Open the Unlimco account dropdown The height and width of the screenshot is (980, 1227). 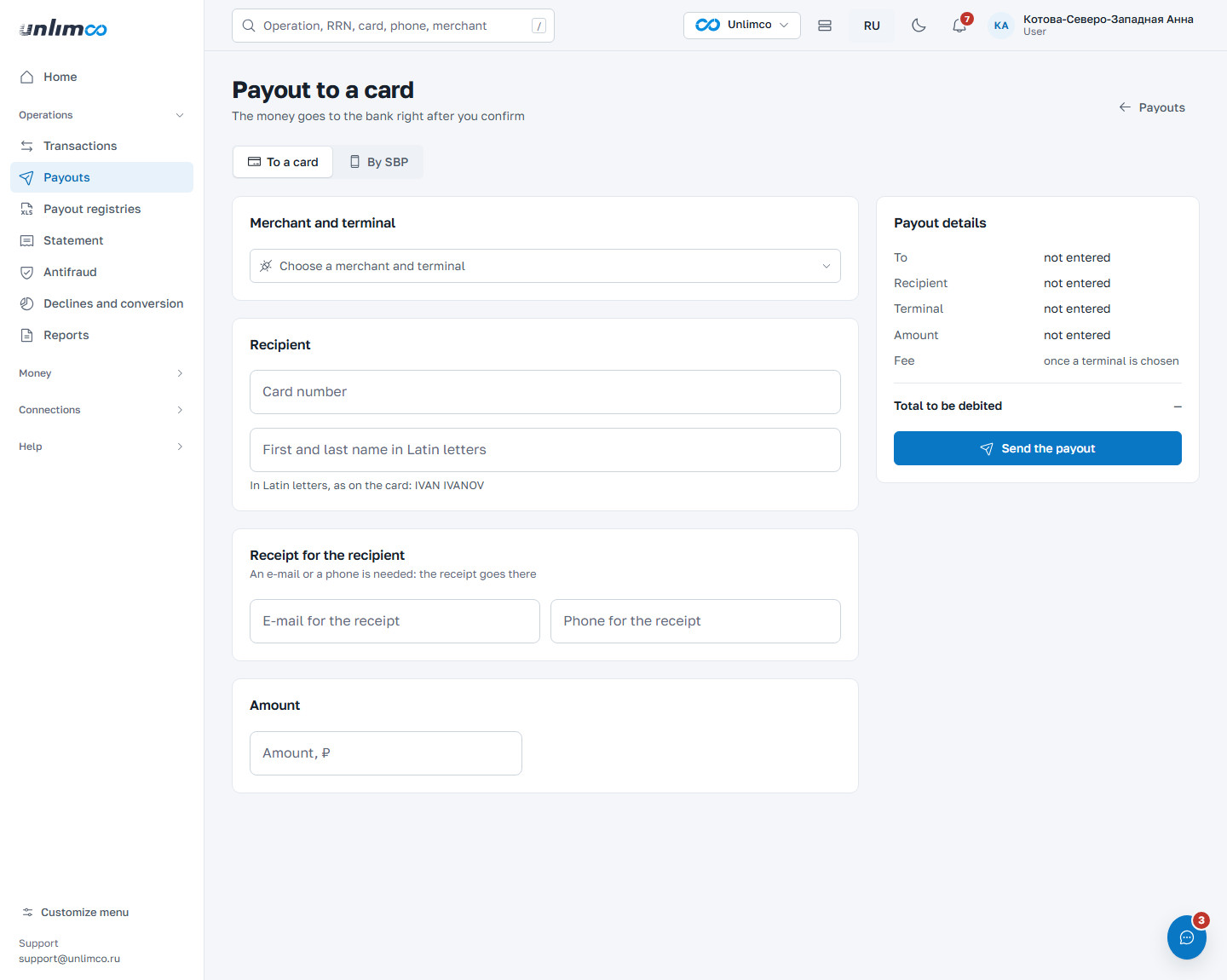(741, 26)
